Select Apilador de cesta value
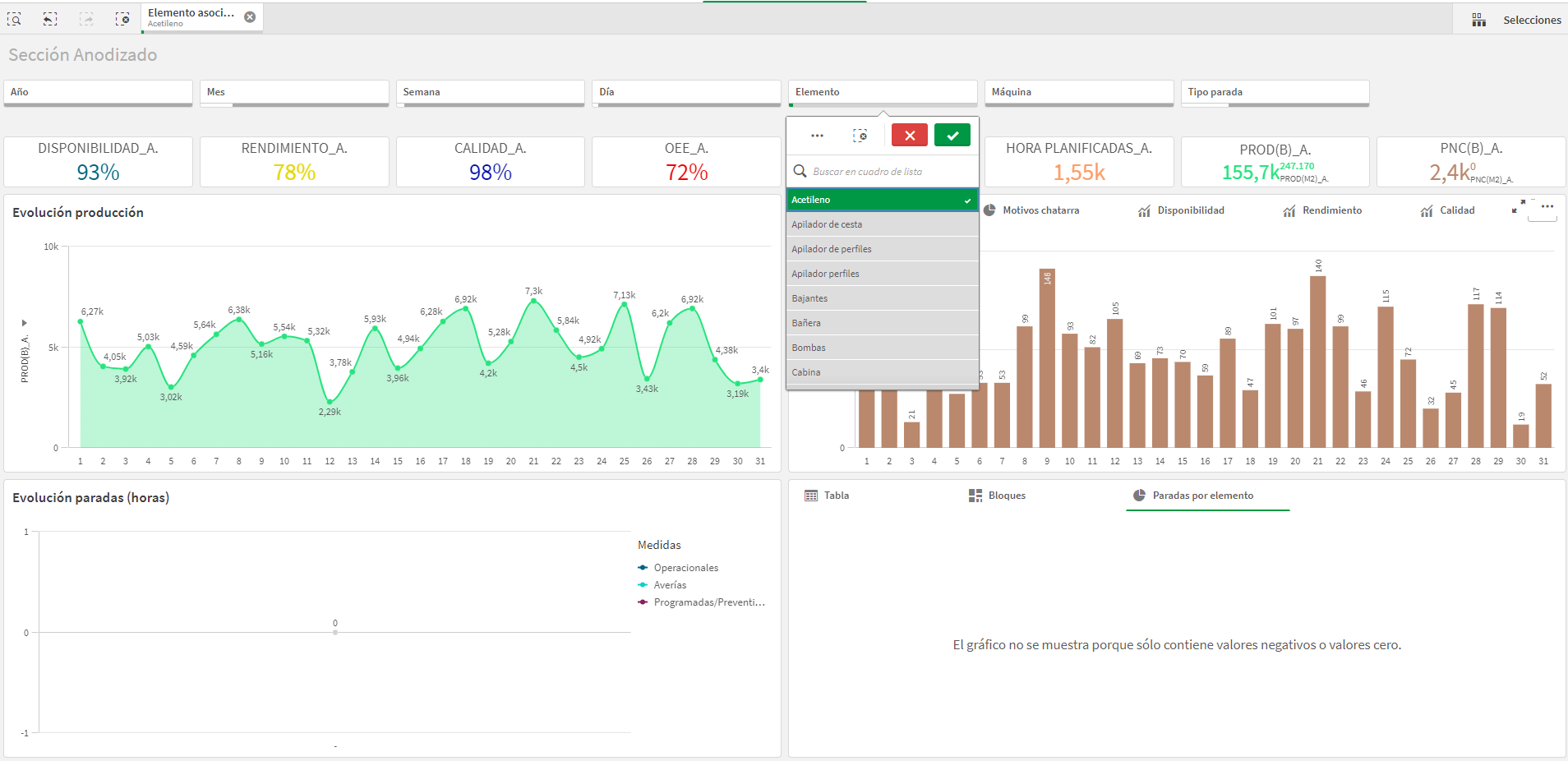This screenshot has height=761, width=1568. [883, 224]
